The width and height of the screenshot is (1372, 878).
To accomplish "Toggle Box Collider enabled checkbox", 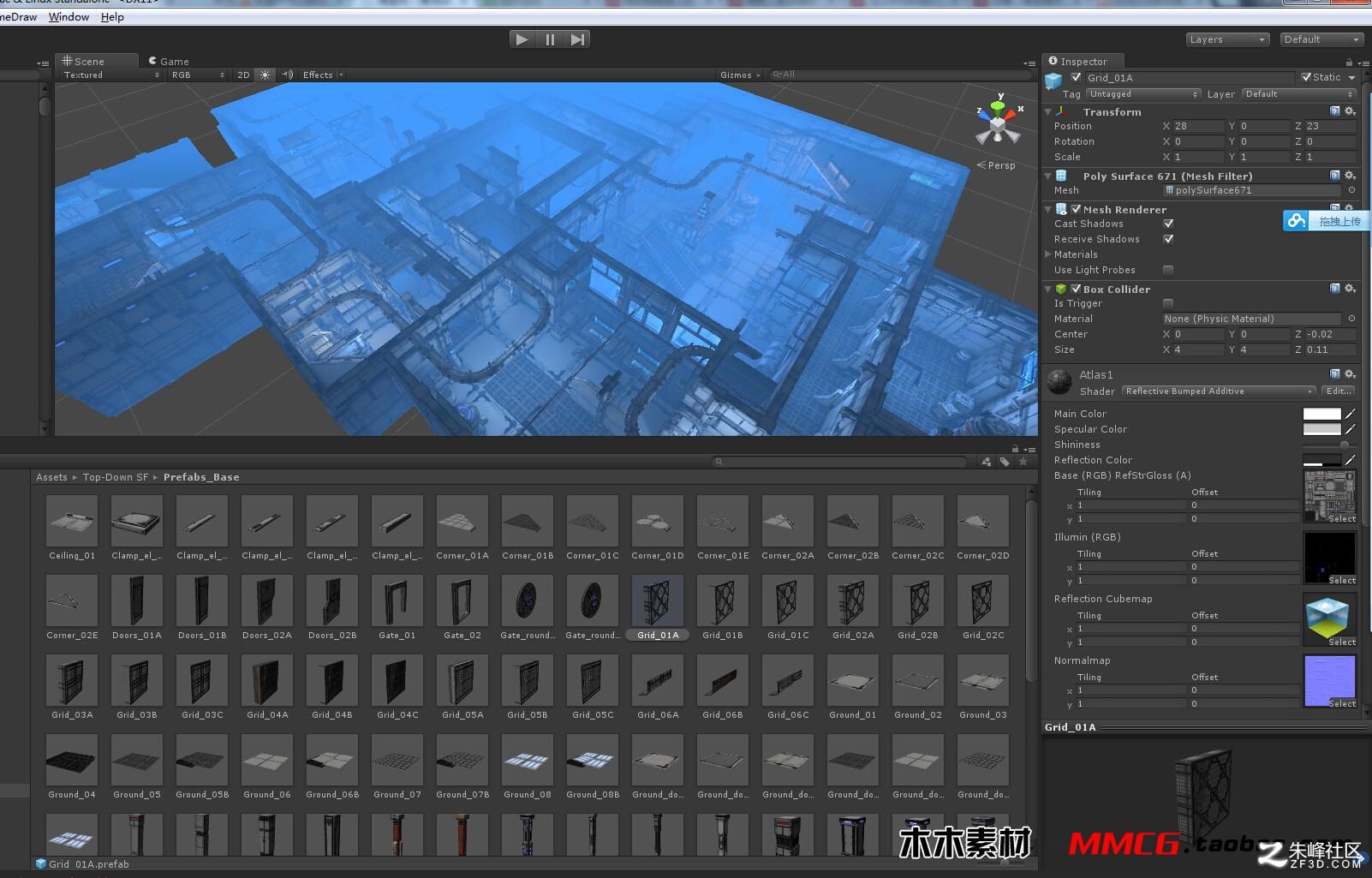I will pos(1076,289).
